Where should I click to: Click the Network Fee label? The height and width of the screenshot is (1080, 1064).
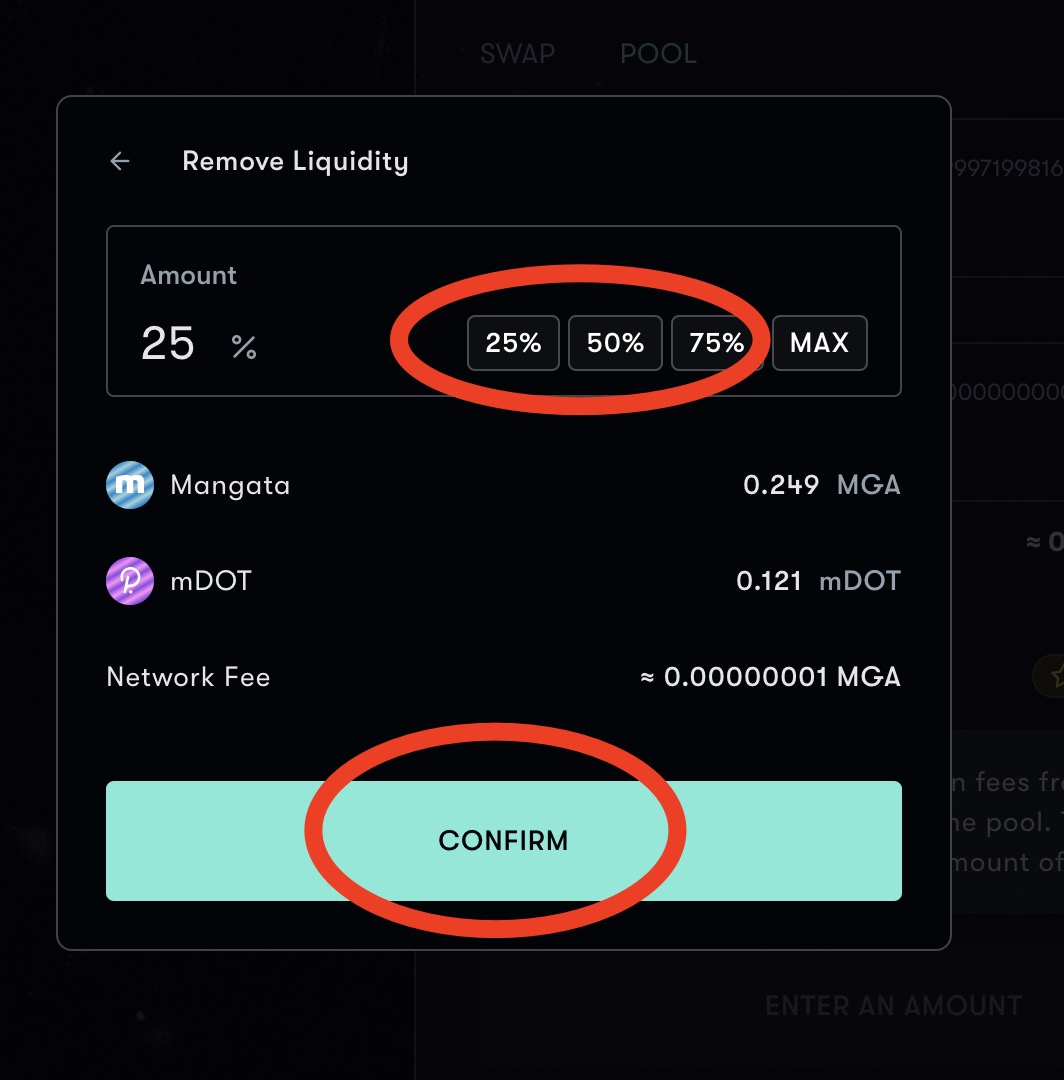tap(188, 677)
